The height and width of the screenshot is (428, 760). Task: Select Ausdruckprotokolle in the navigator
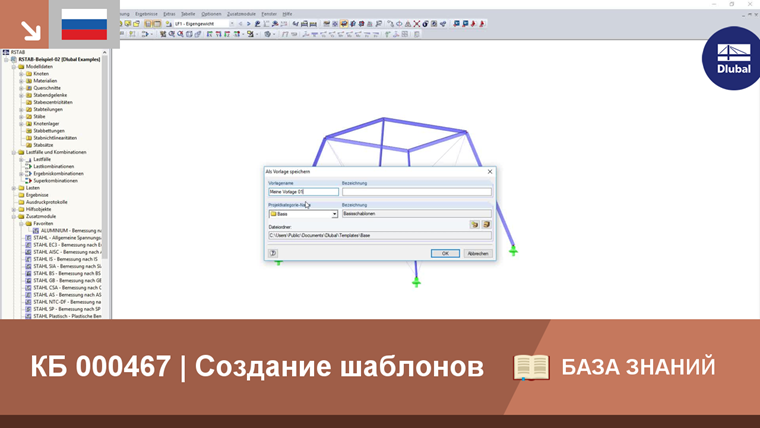(47, 202)
